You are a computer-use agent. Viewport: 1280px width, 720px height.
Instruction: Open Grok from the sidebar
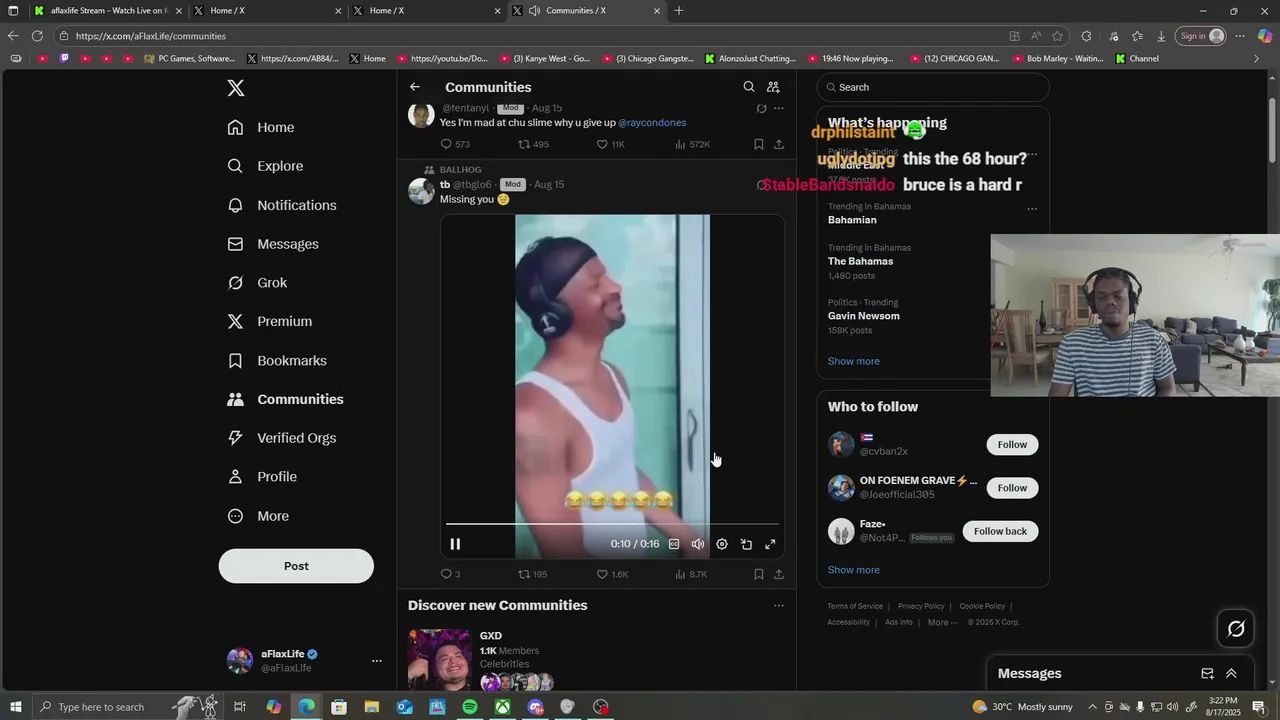coord(257,283)
